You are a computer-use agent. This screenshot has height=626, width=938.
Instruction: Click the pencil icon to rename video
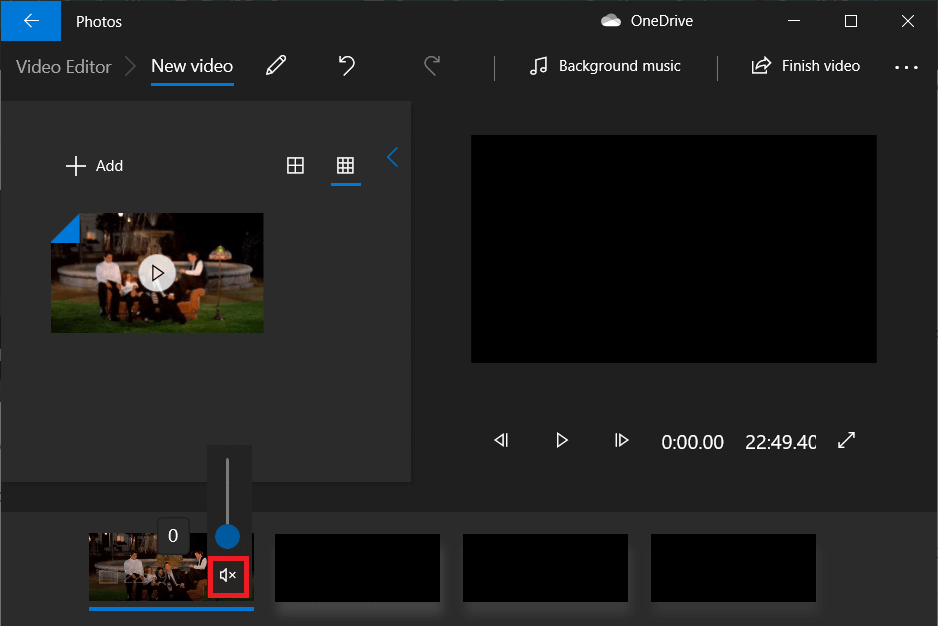click(x=276, y=66)
